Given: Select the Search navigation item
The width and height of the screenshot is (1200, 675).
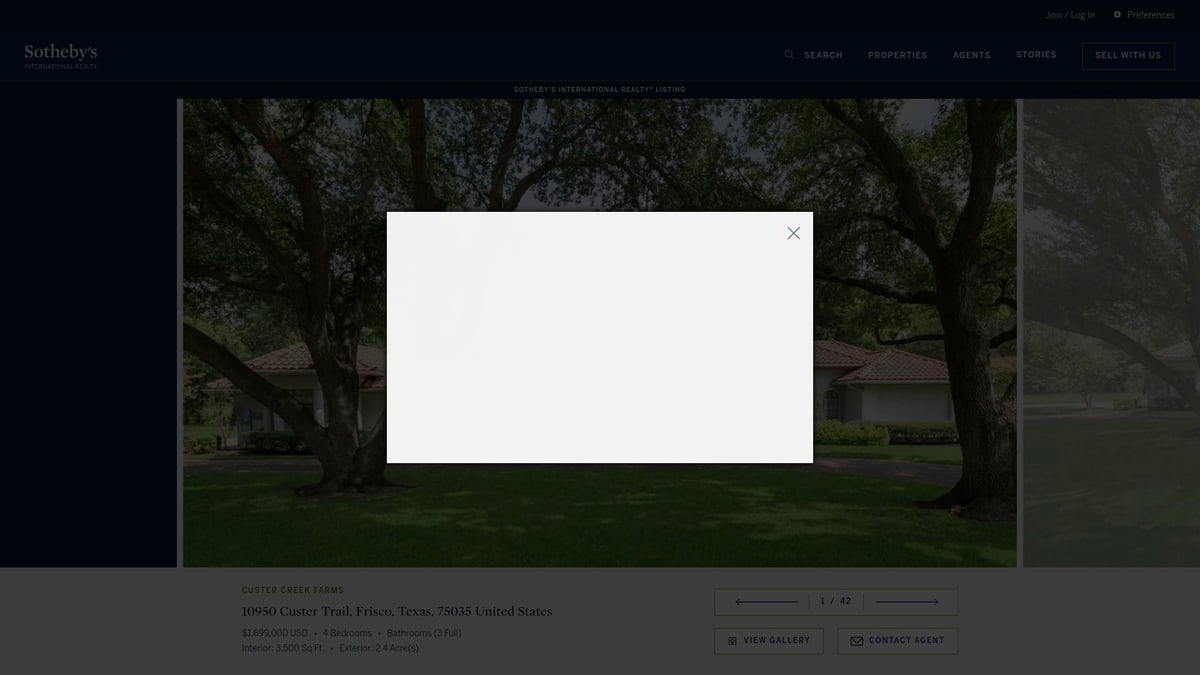Looking at the screenshot, I should click(x=821, y=55).
